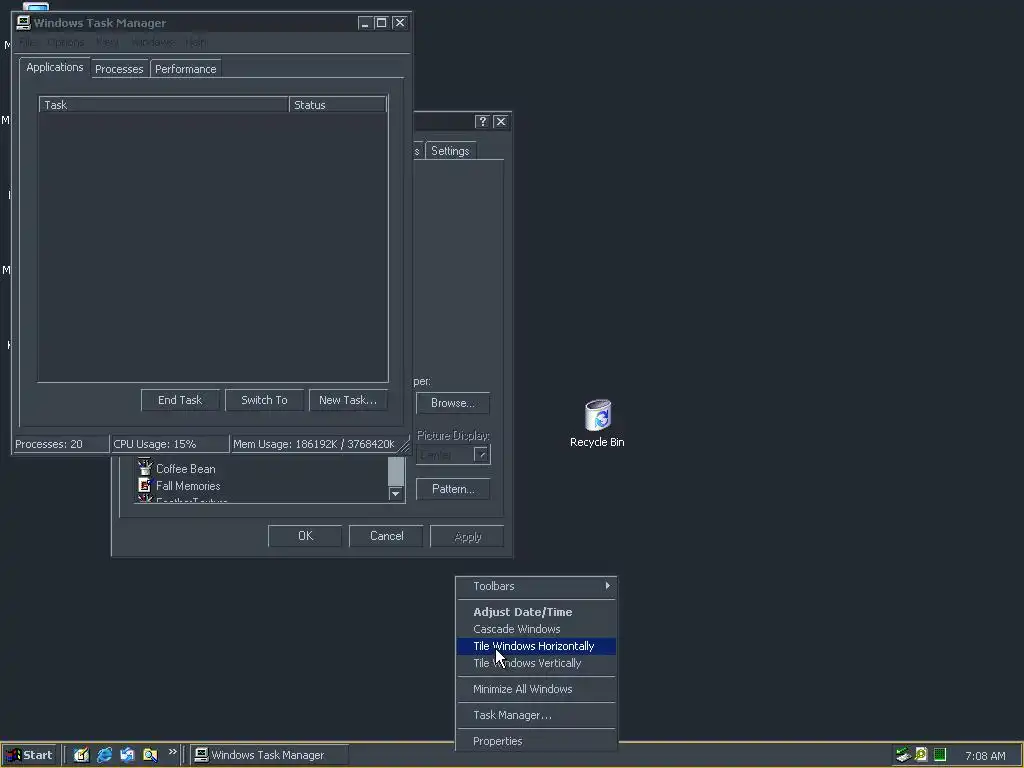Choose Cascade Windows

536,630
